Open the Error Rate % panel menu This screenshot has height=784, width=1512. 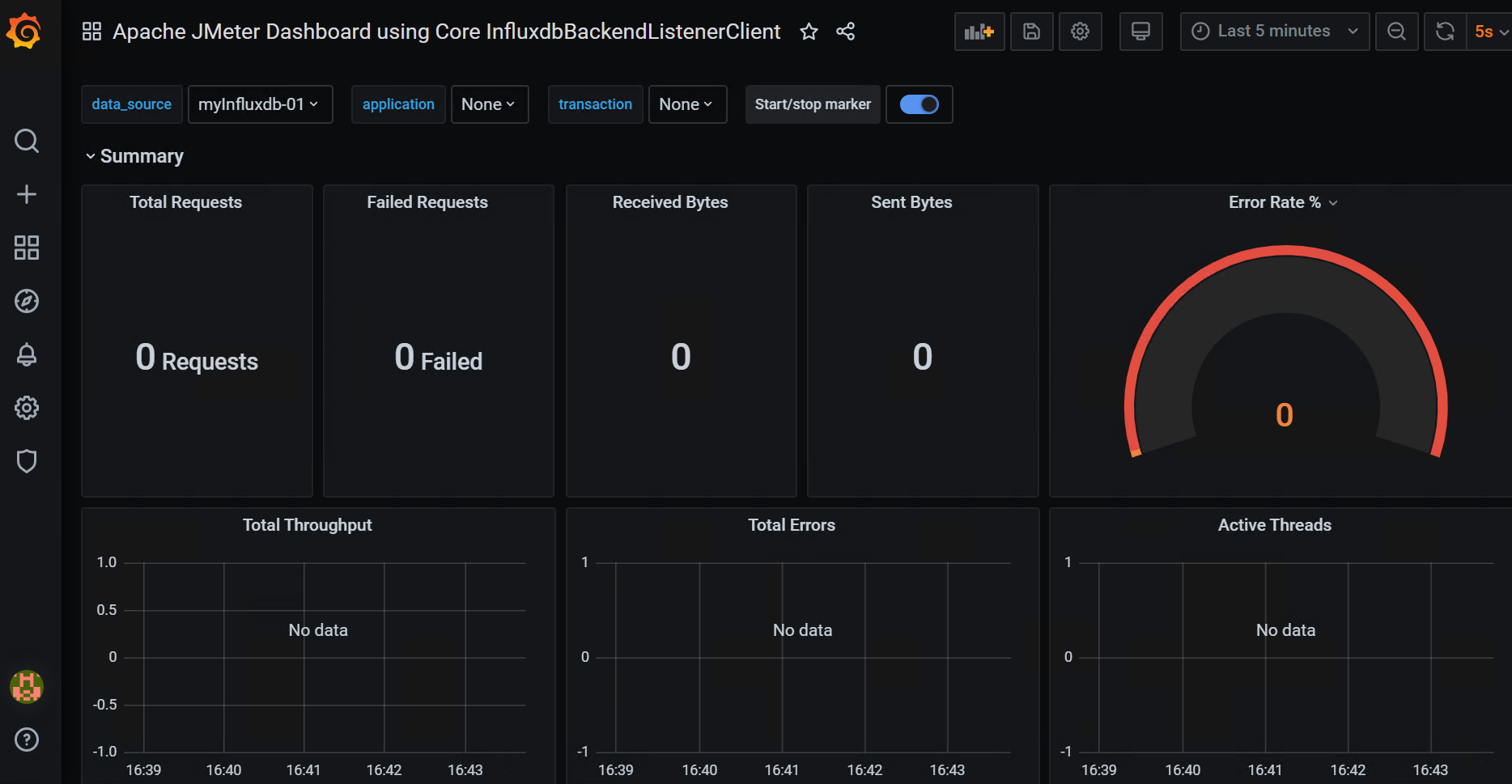pos(1282,202)
